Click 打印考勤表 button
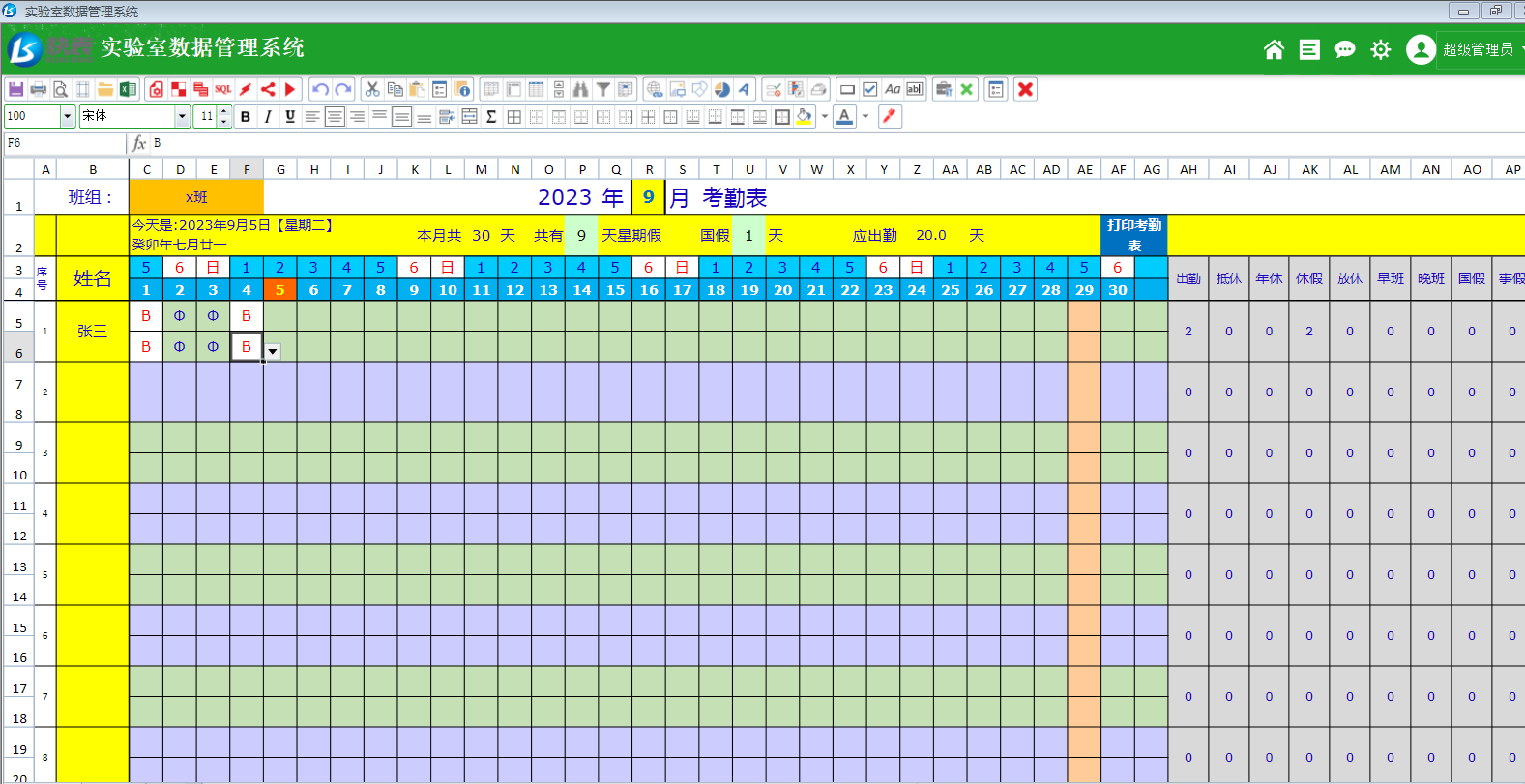Viewport: 1525px width, 784px height. (1134, 235)
